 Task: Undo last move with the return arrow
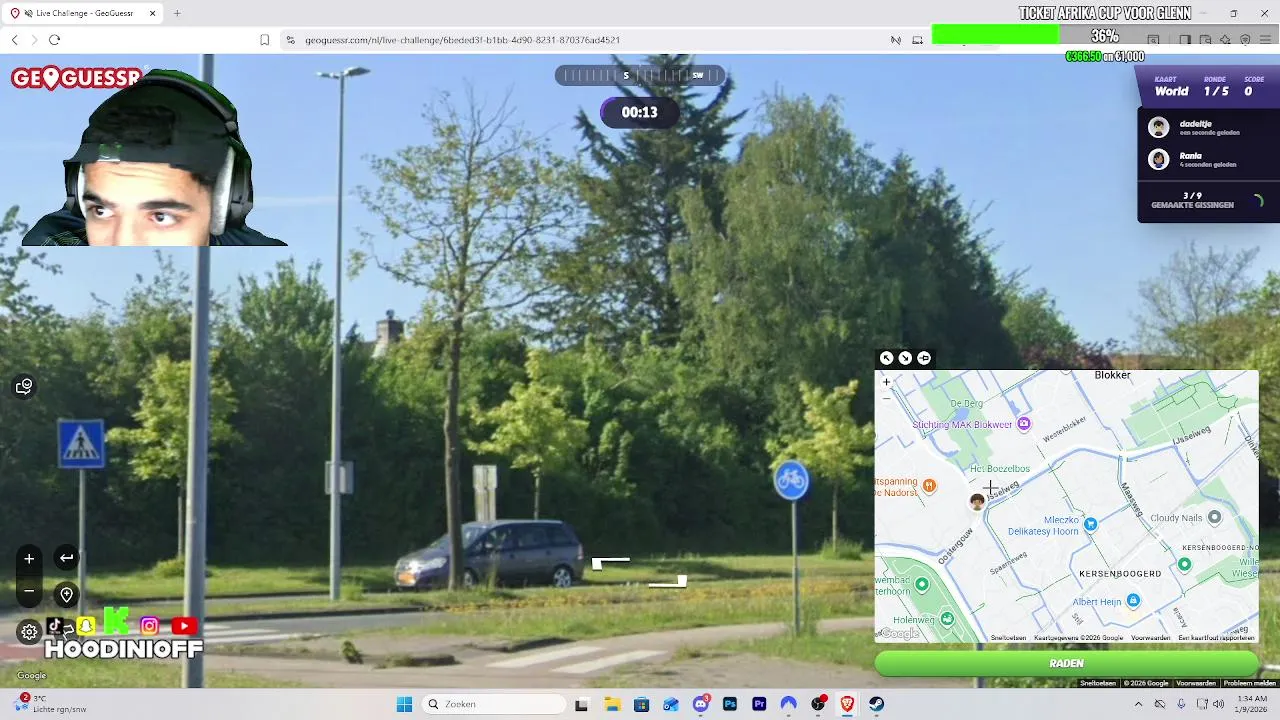point(66,558)
